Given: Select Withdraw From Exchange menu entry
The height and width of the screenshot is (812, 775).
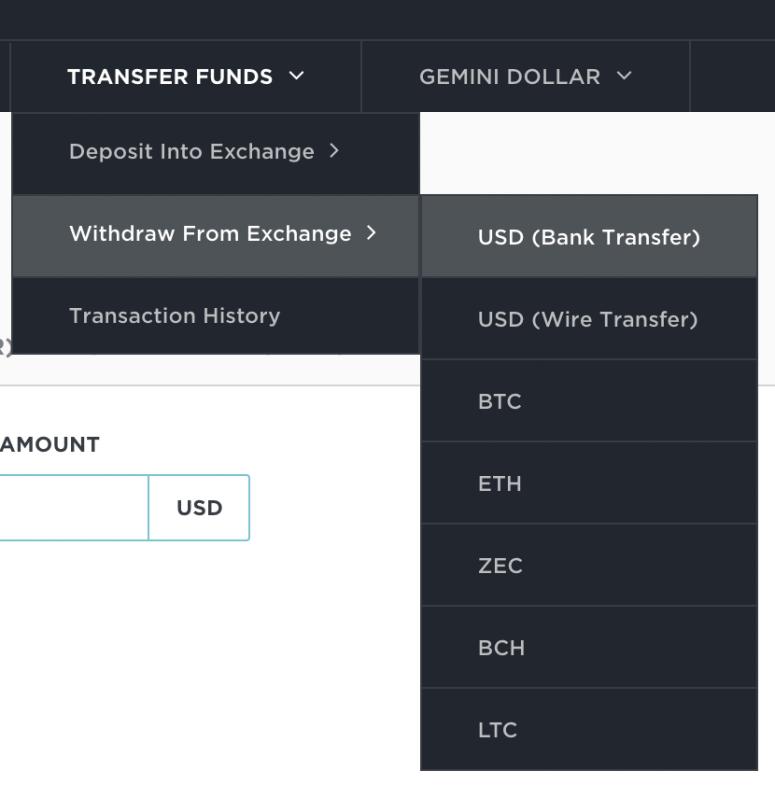Looking at the screenshot, I should coord(210,234).
